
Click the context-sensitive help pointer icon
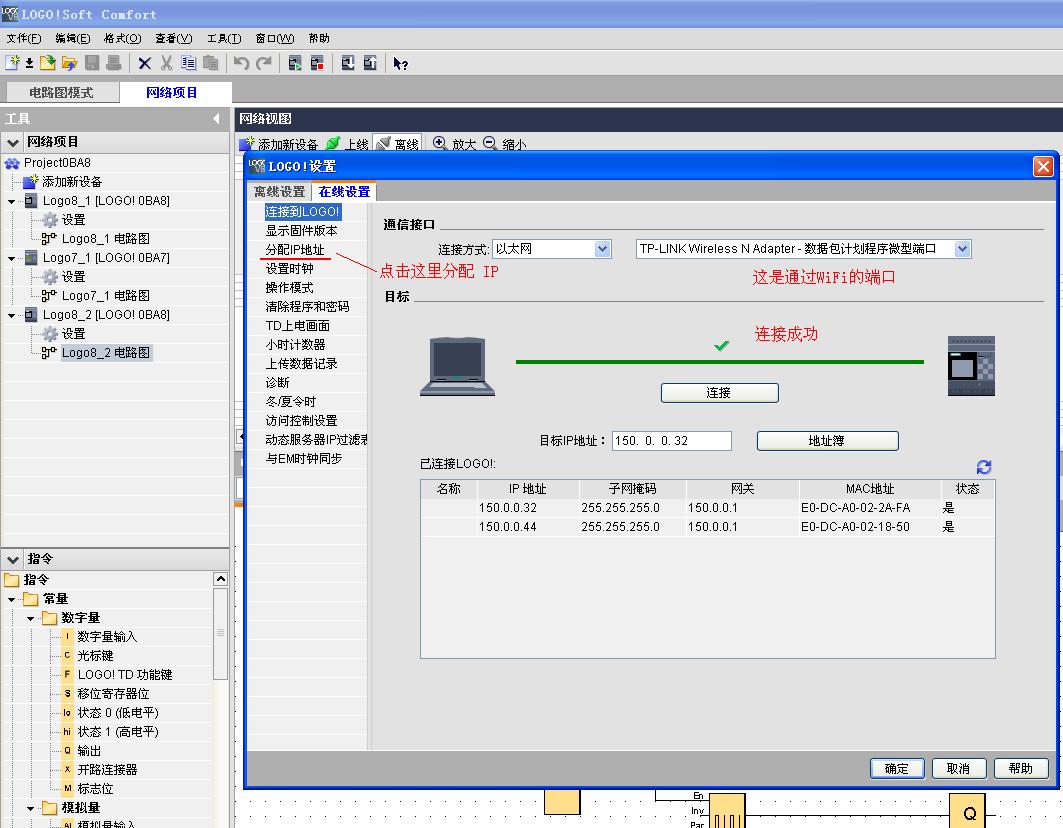(x=401, y=64)
